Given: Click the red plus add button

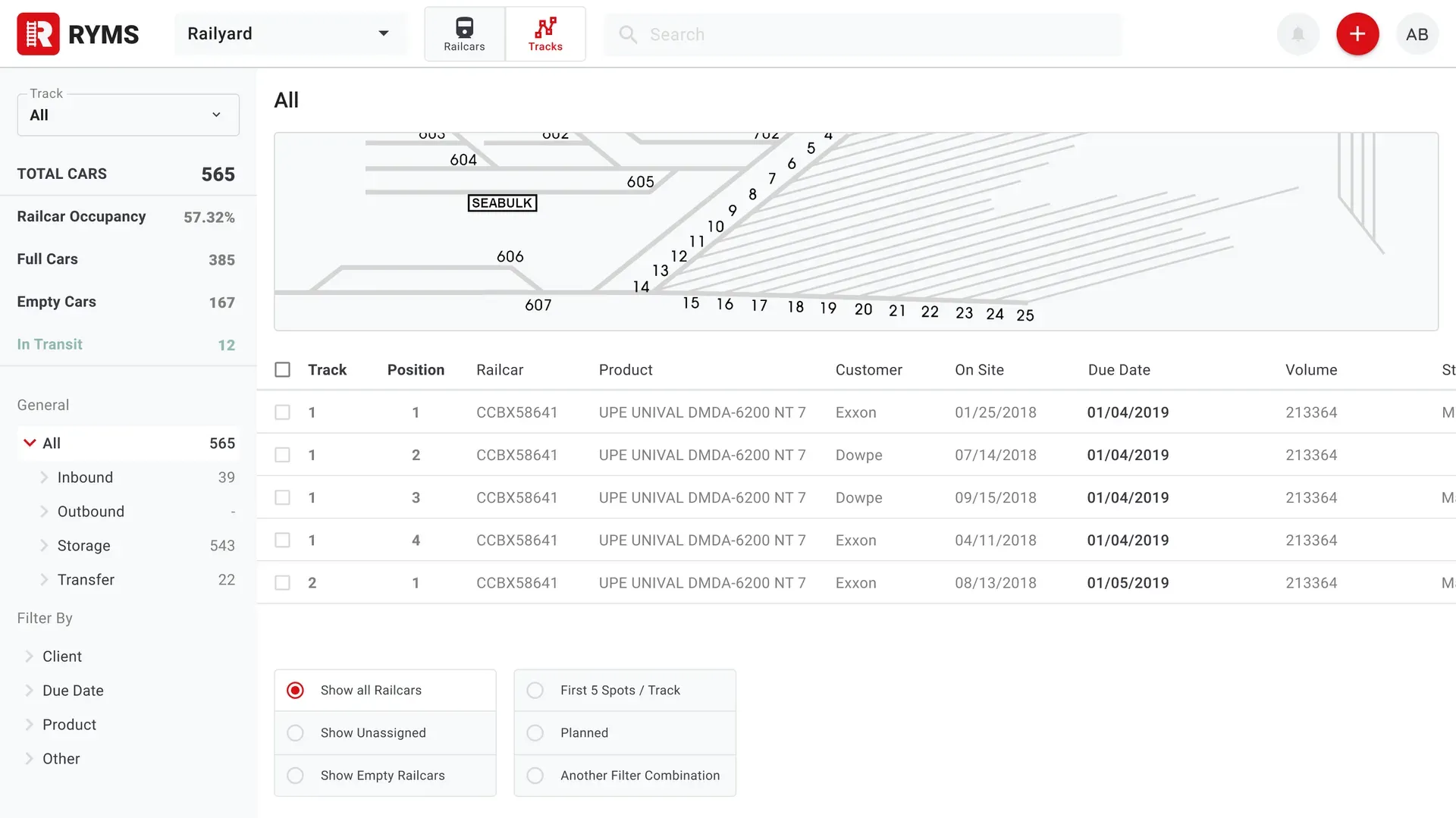Looking at the screenshot, I should click(x=1357, y=33).
